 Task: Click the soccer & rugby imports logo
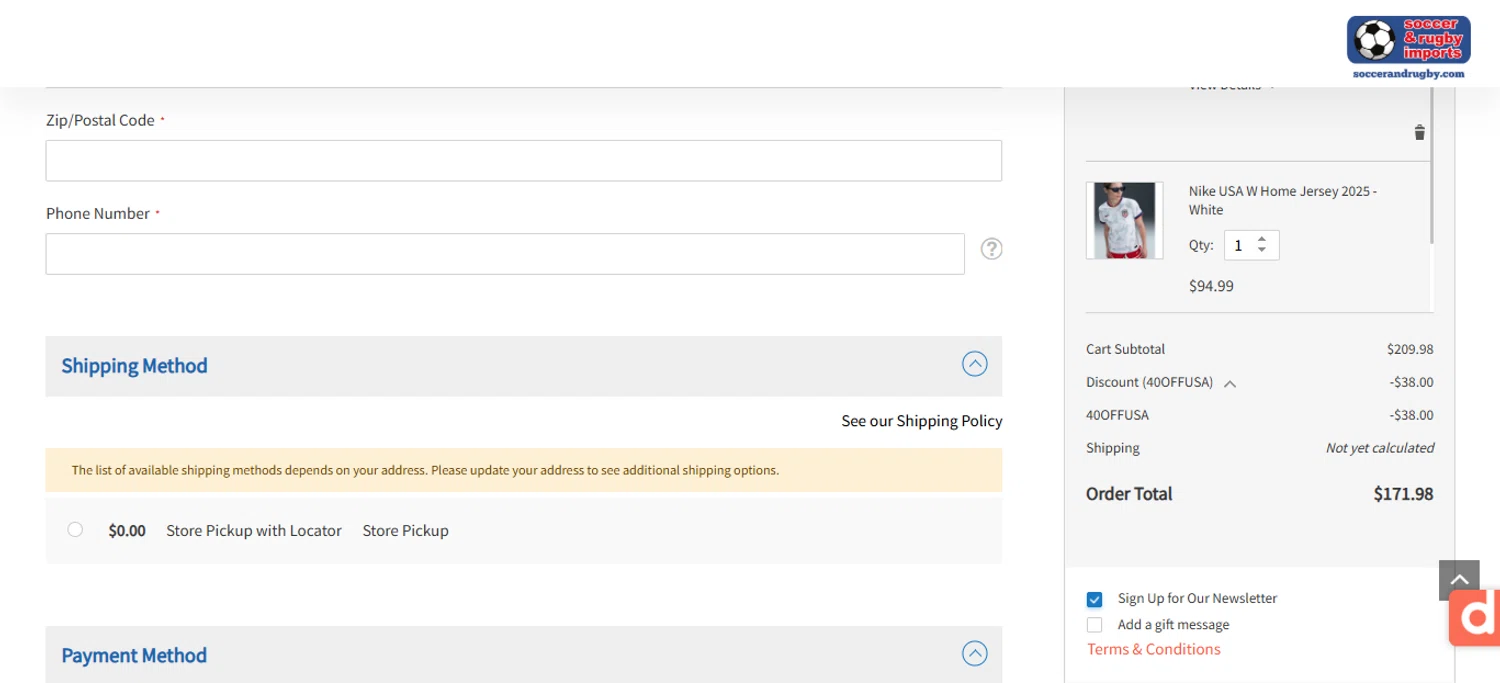pos(1408,47)
